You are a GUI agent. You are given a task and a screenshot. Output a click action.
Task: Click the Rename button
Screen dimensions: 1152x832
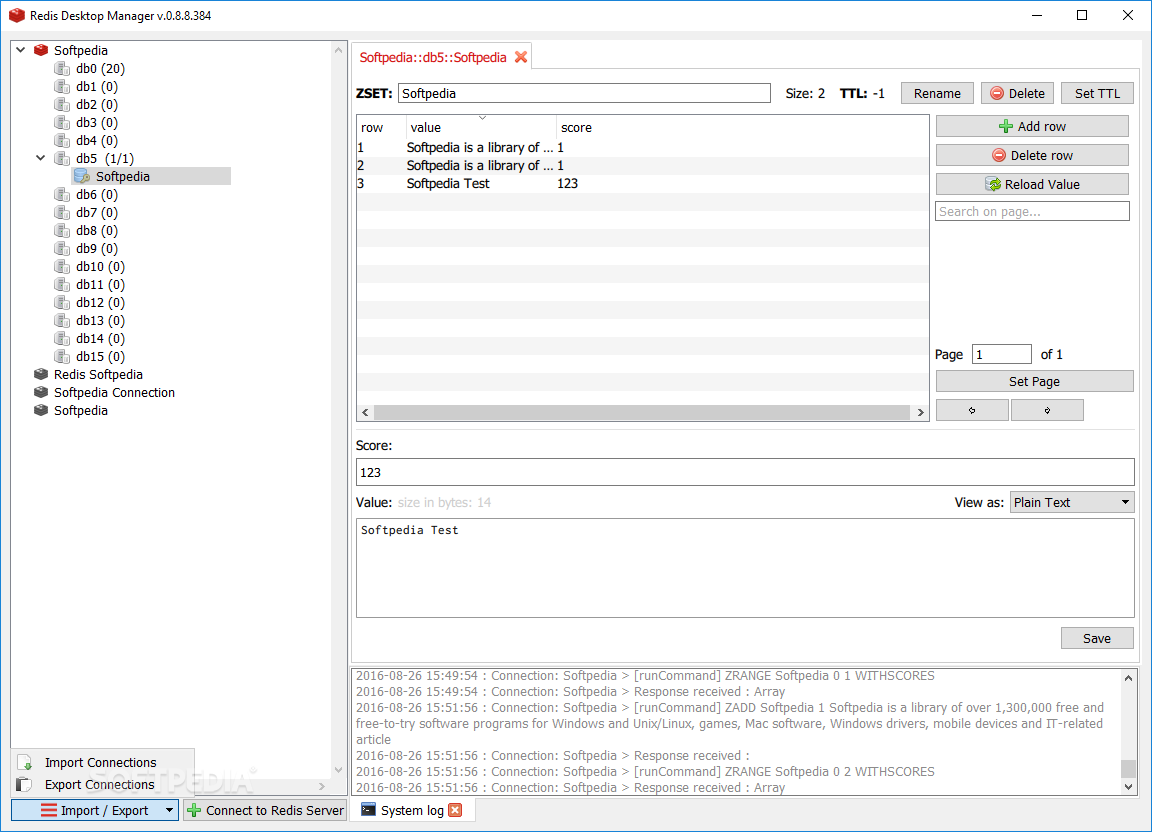(937, 93)
